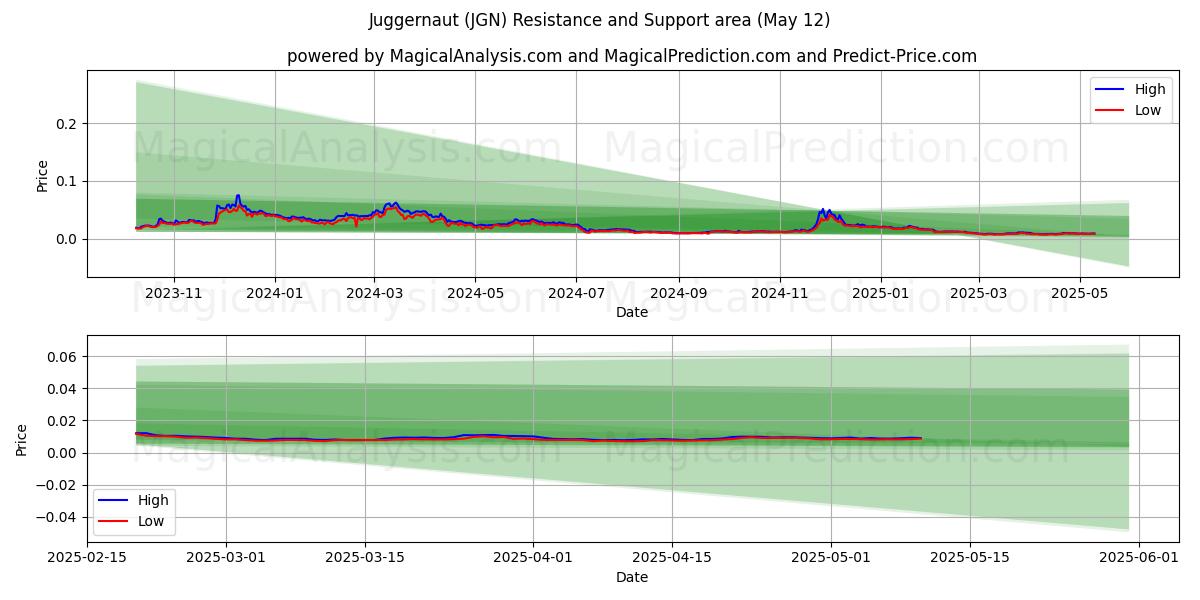
Task: Click 'High' in the bottom chart legend
Action: tap(153, 500)
